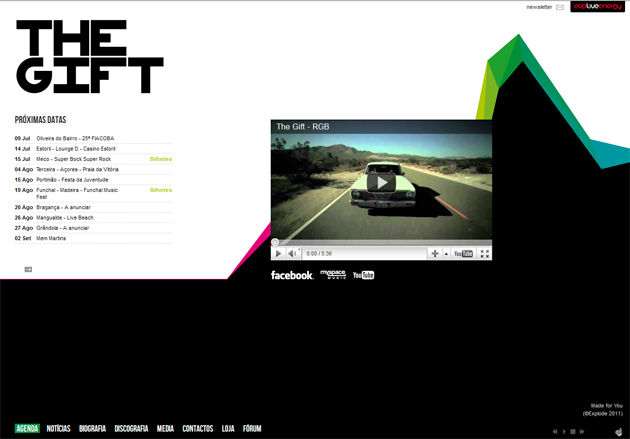This screenshot has height=439, width=630.
Task: Open the Fórum page
Action: 252,429
